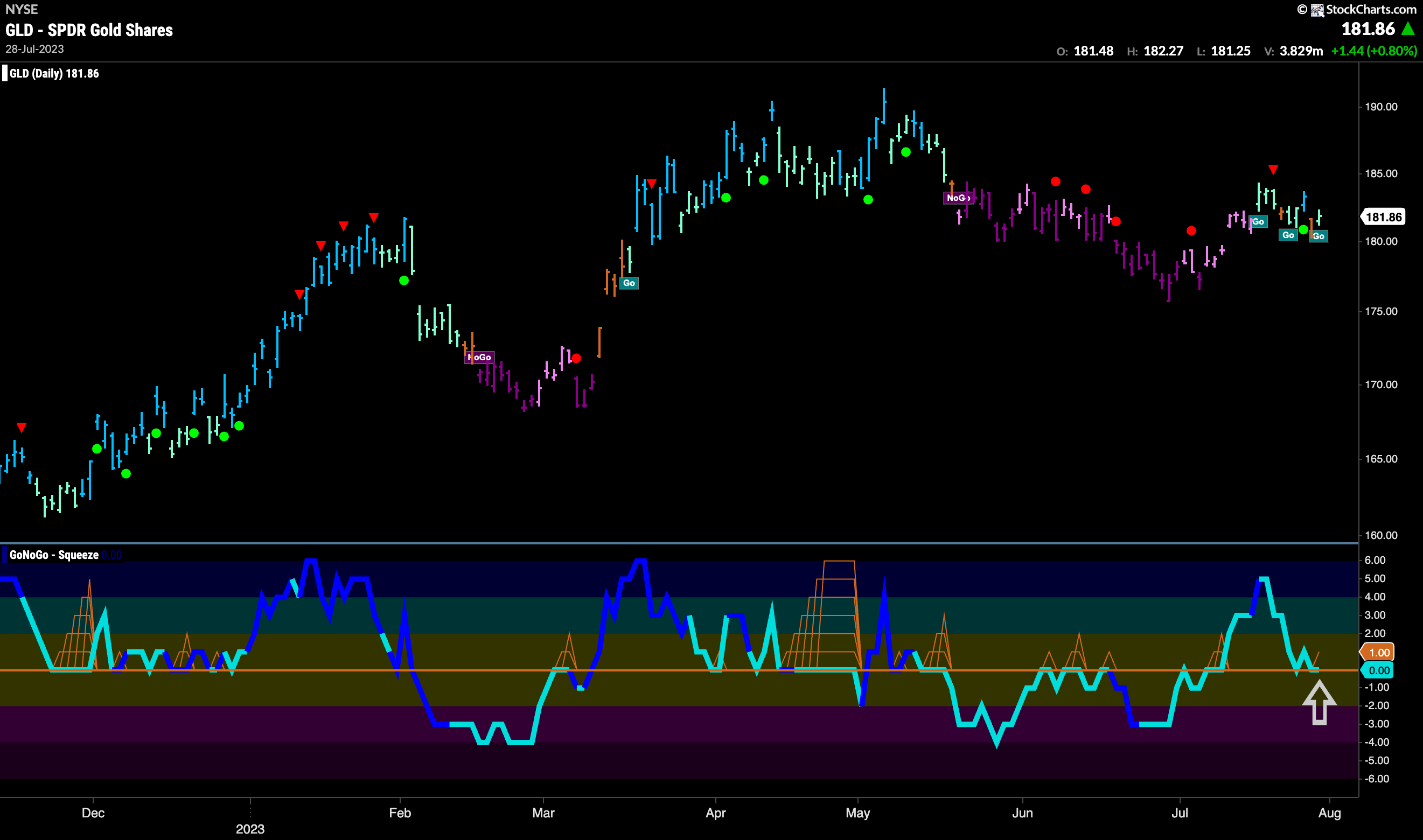The height and width of the screenshot is (840, 1423).
Task: Click the Mar label on time axis
Action: tap(543, 814)
